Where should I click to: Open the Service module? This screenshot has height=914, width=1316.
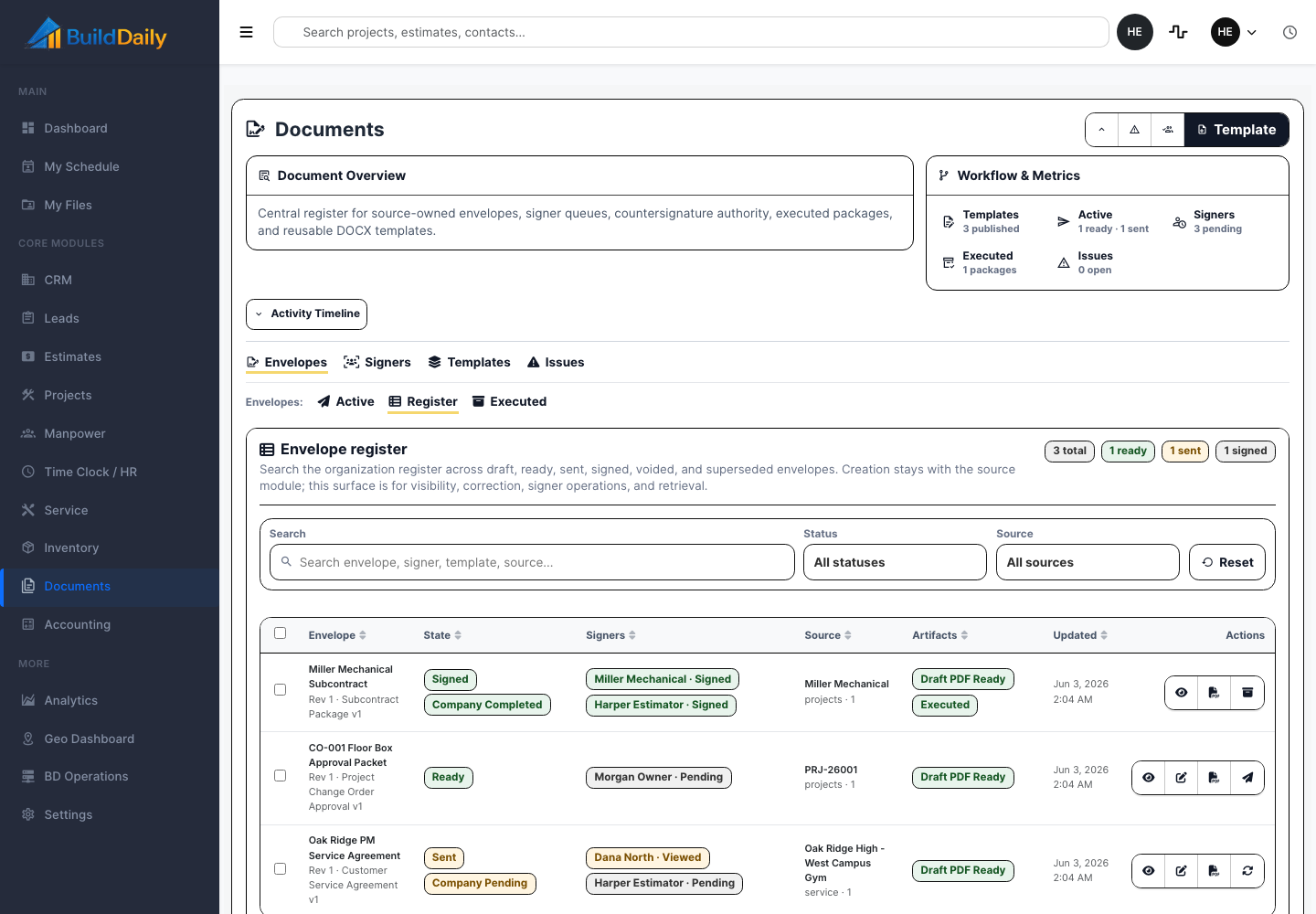(x=110, y=510)
